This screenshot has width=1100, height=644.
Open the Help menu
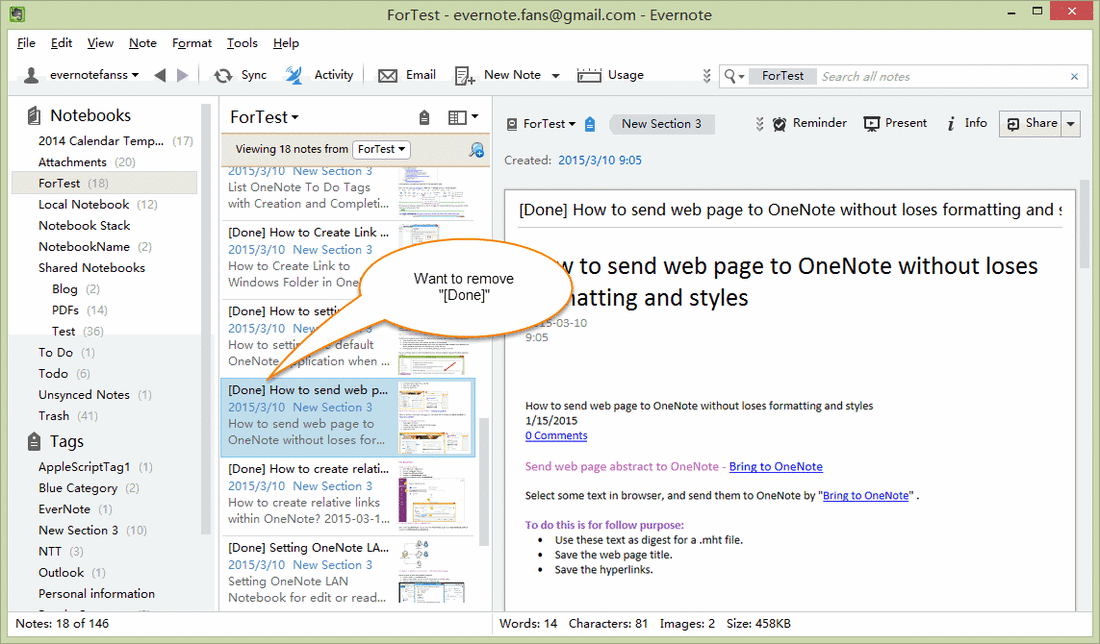tap(286, 43)
